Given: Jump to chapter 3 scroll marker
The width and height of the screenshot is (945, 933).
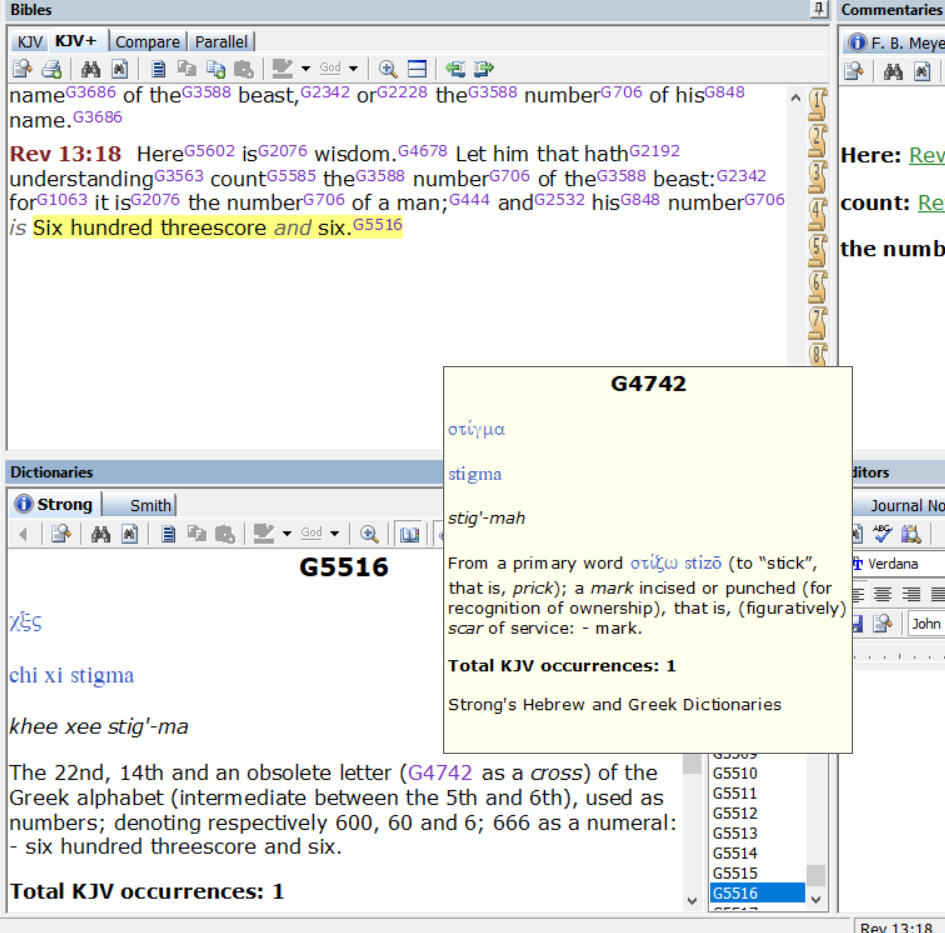Looking at the screenshot, I should 818,177.
